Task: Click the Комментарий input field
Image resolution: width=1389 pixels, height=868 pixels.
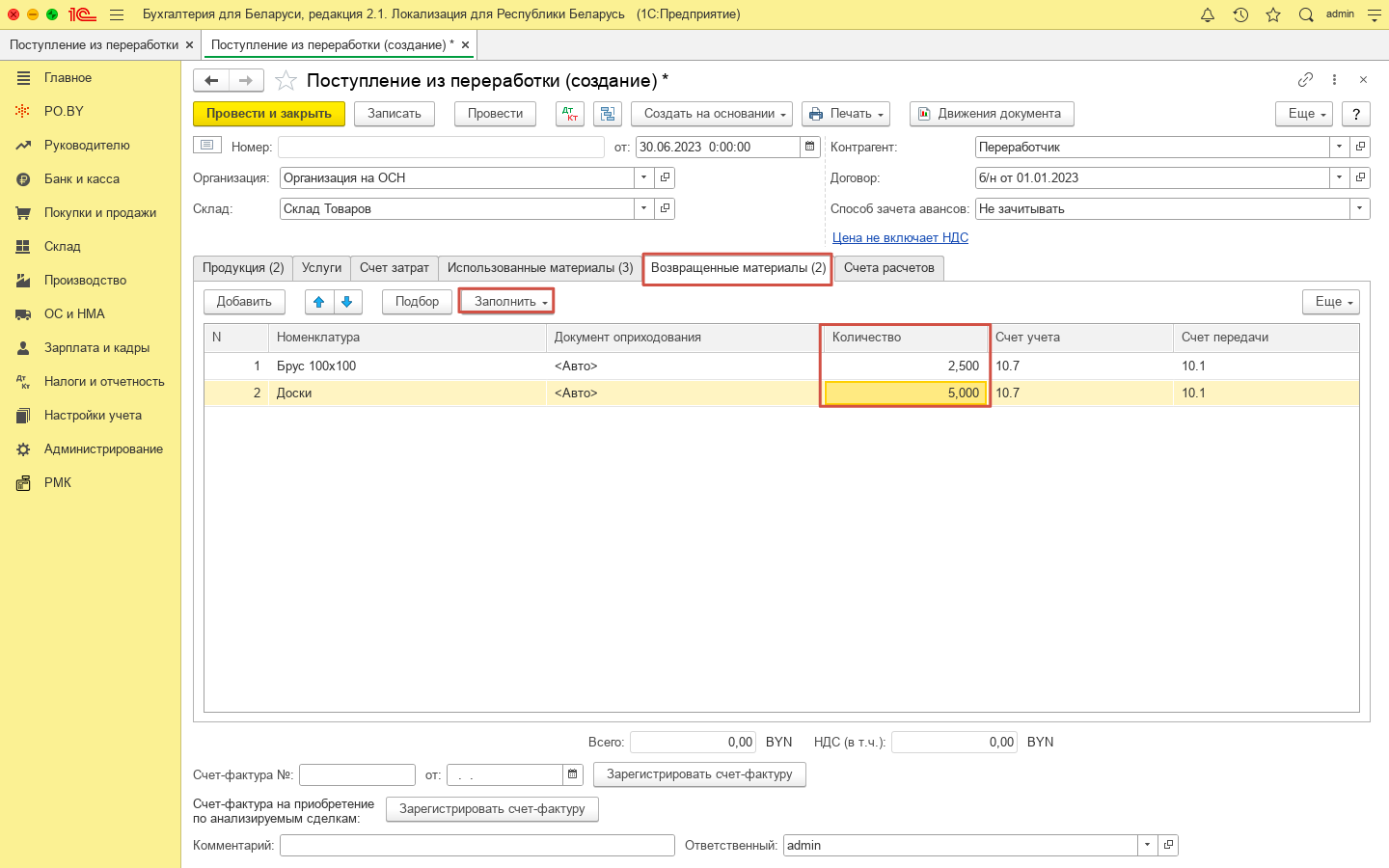Action: coord(477,845)
